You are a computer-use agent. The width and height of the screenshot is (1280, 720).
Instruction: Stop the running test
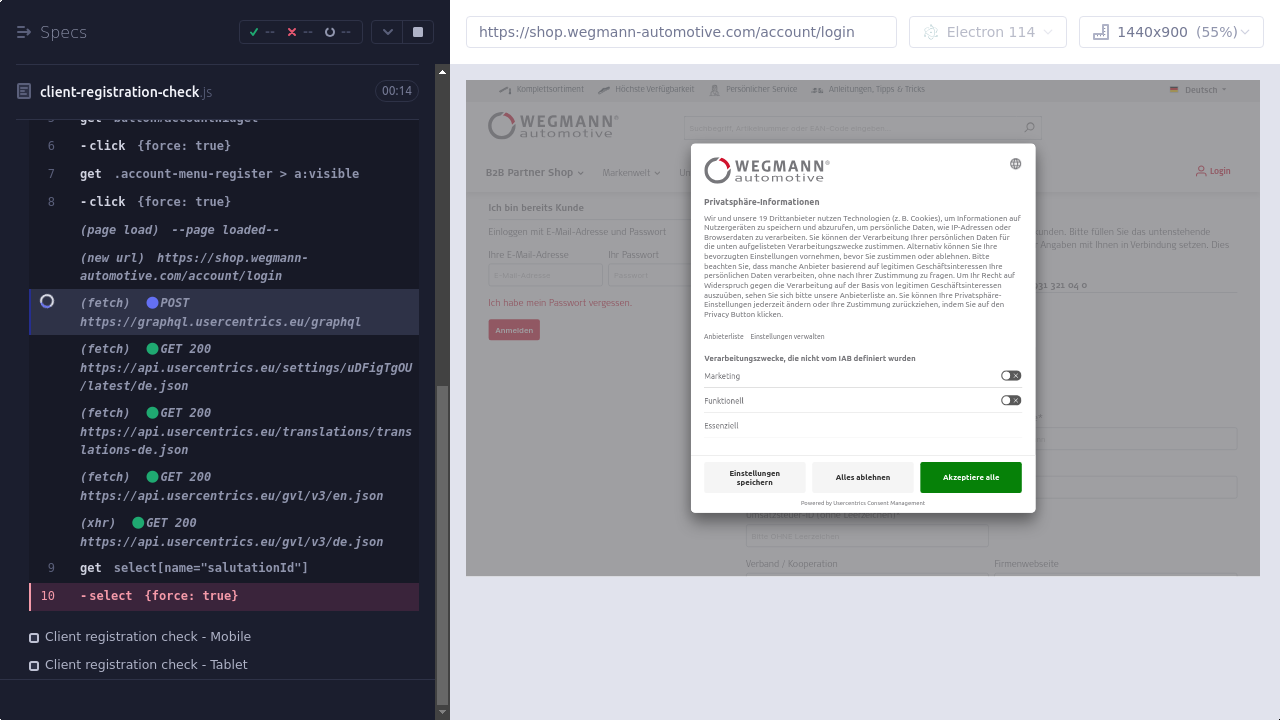coord(418,32)
